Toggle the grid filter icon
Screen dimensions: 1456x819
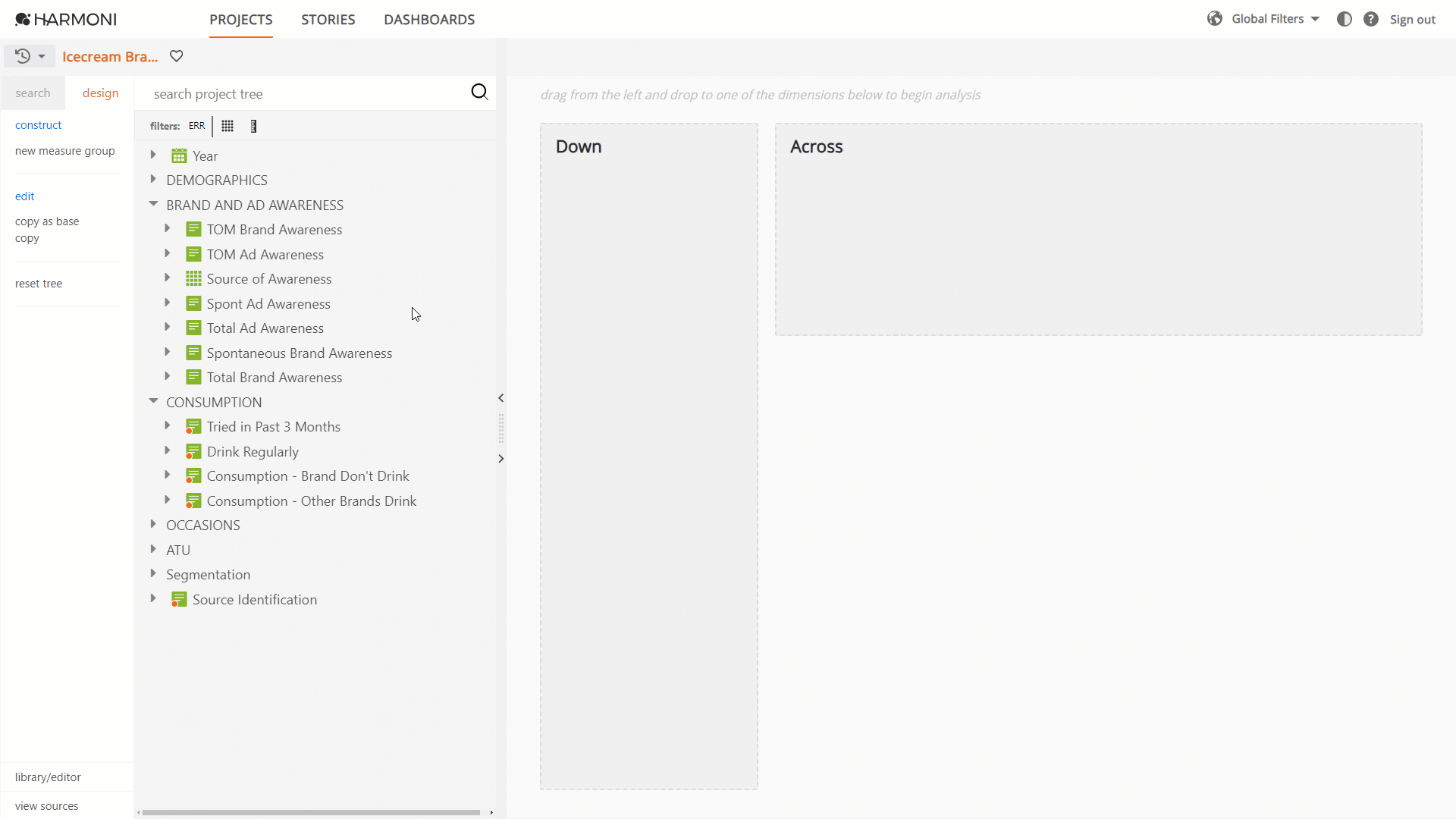(227, 126)
